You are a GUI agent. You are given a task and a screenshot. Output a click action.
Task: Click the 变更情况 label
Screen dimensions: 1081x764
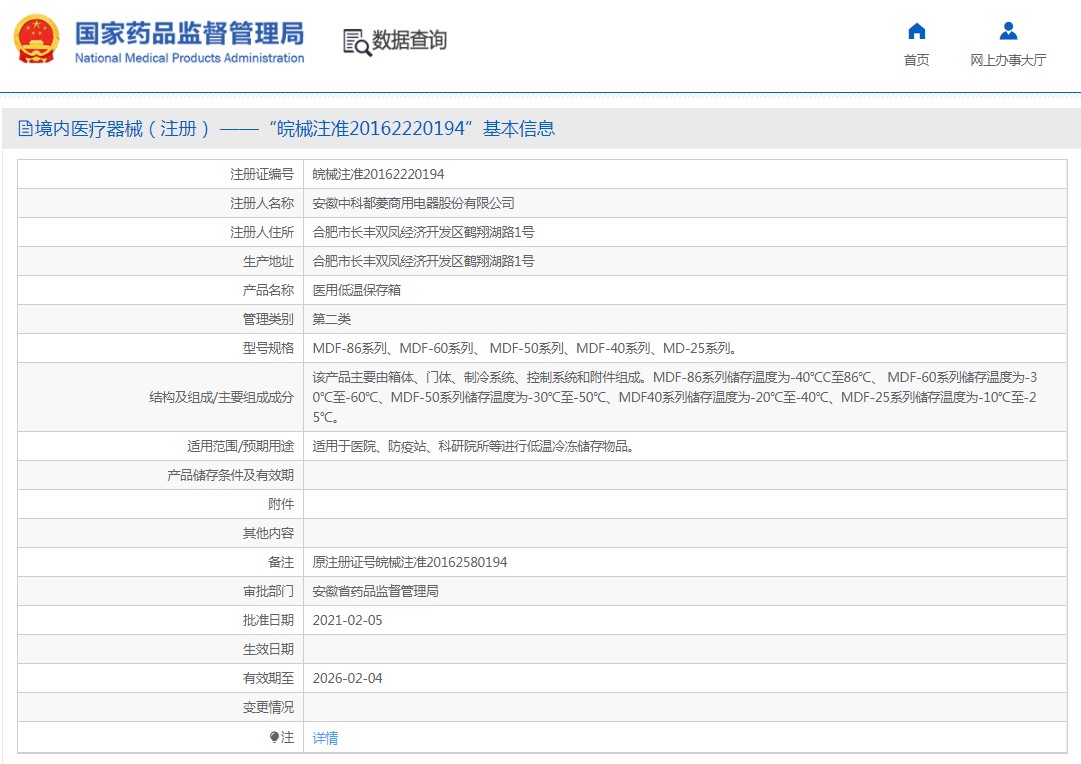tap(268, 707)
